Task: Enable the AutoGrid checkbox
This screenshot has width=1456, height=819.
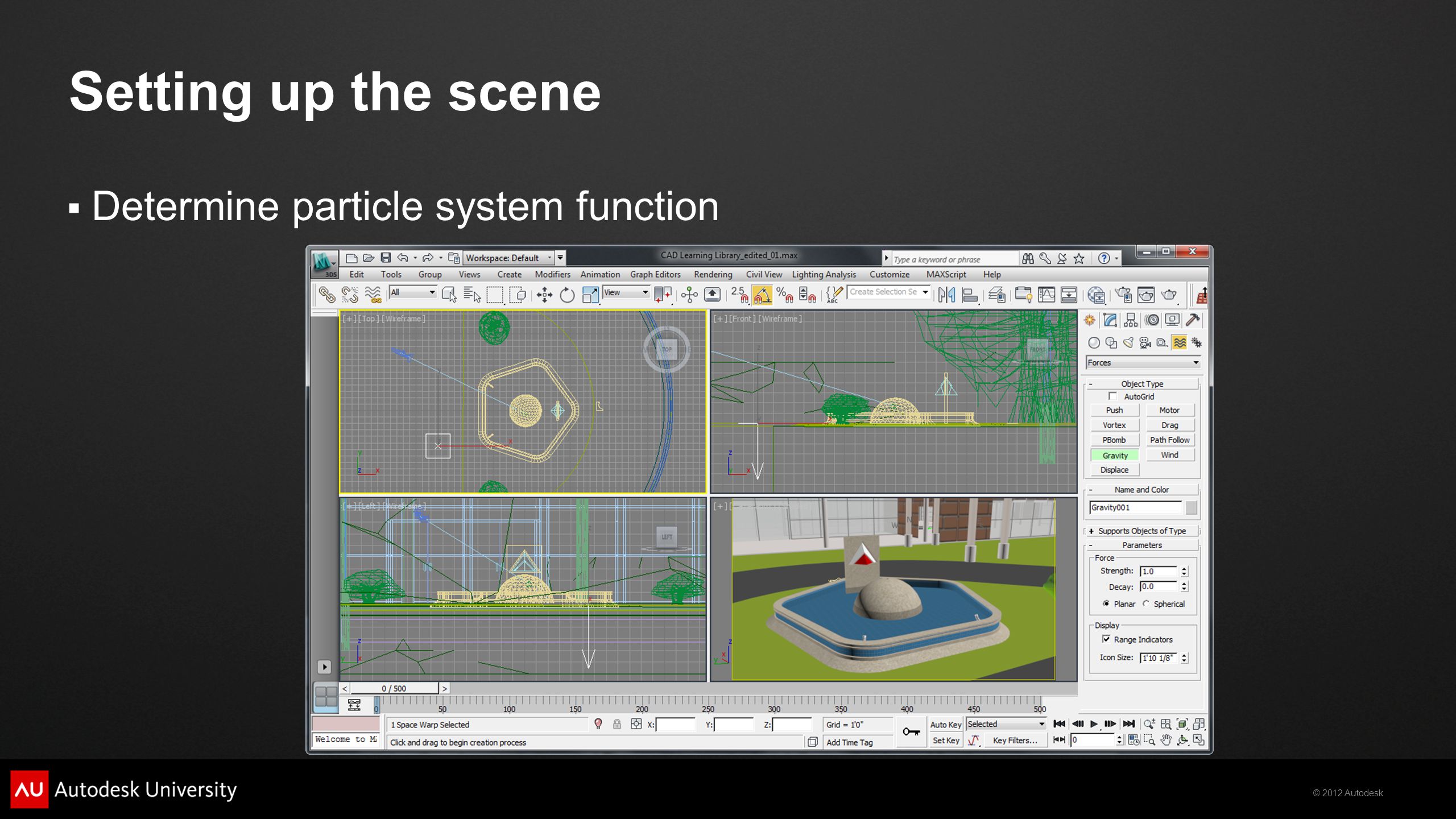Action: point(1112,396)
